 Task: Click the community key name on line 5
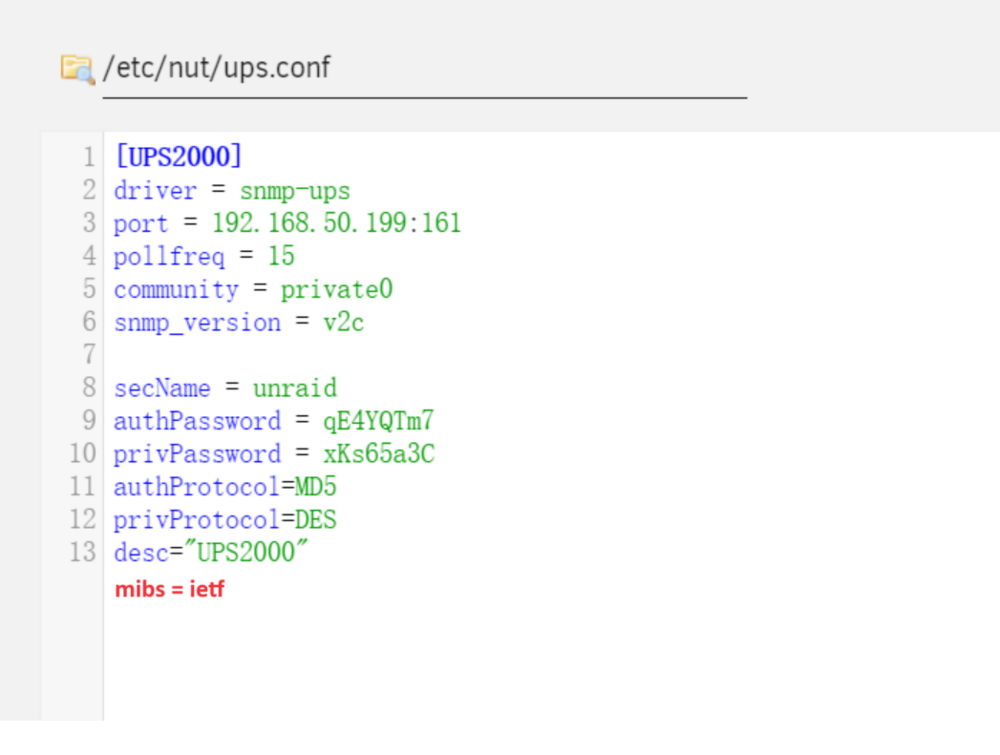coord(176,290)
